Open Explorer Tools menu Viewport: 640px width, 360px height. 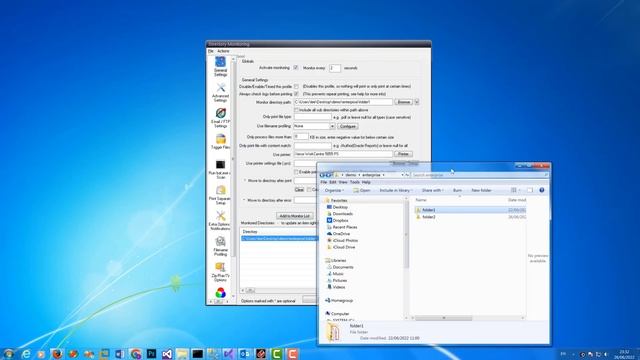[x=354, y=182]
